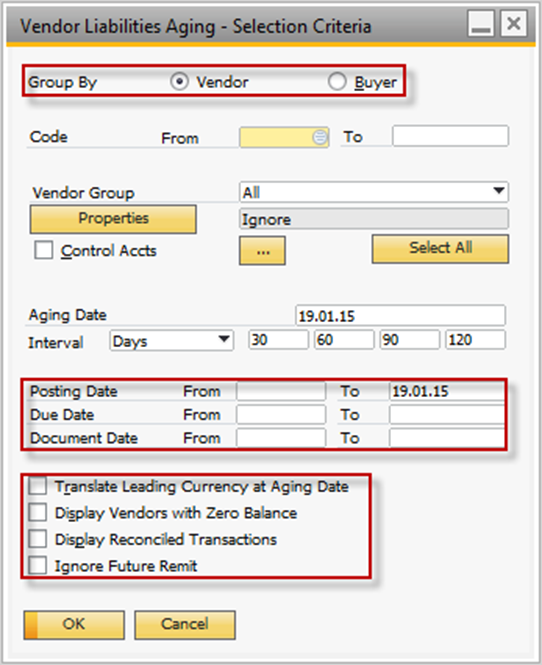Open the Code From choose-from-list icon

click(320, 137)
